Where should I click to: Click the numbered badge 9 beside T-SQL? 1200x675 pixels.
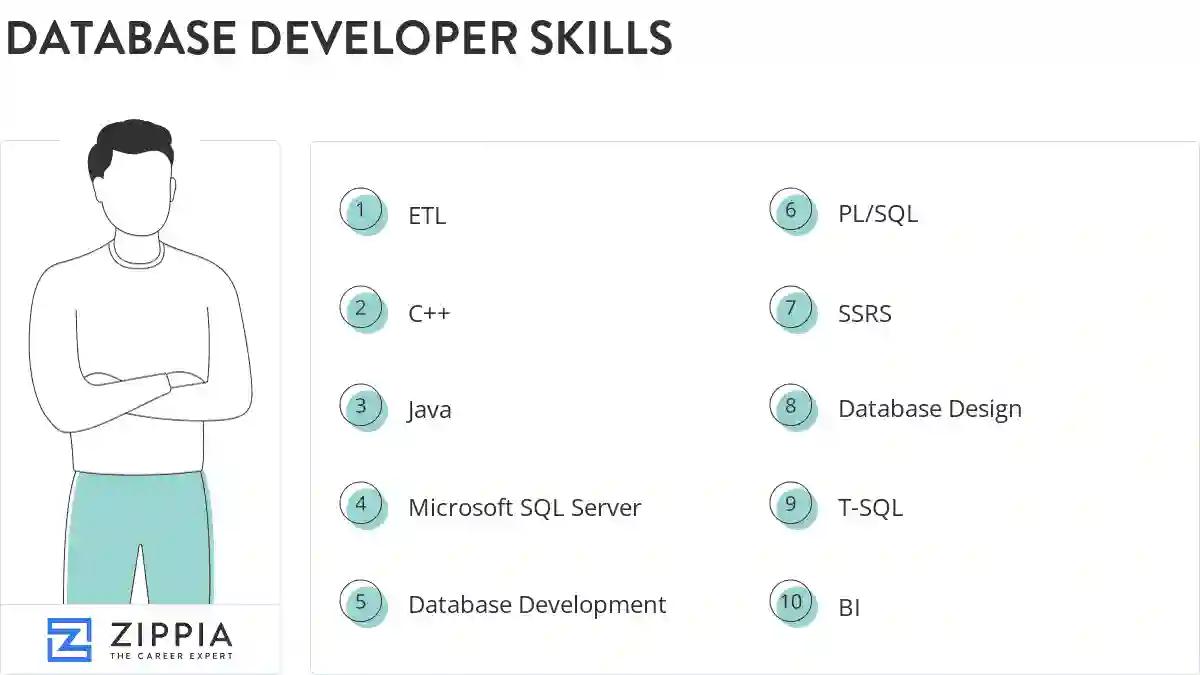pyautogui.click(x=792, y=504)
